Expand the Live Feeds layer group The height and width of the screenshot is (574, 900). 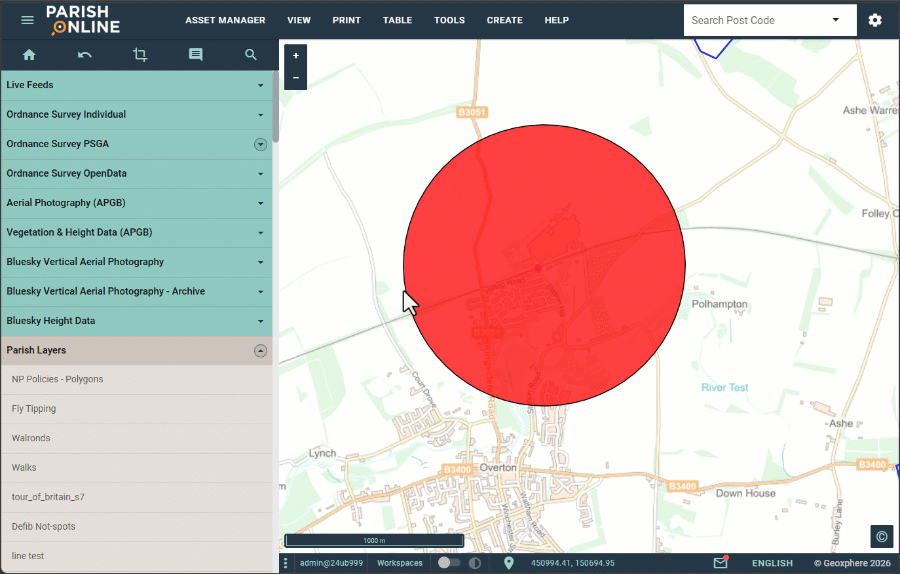[260, 85]
